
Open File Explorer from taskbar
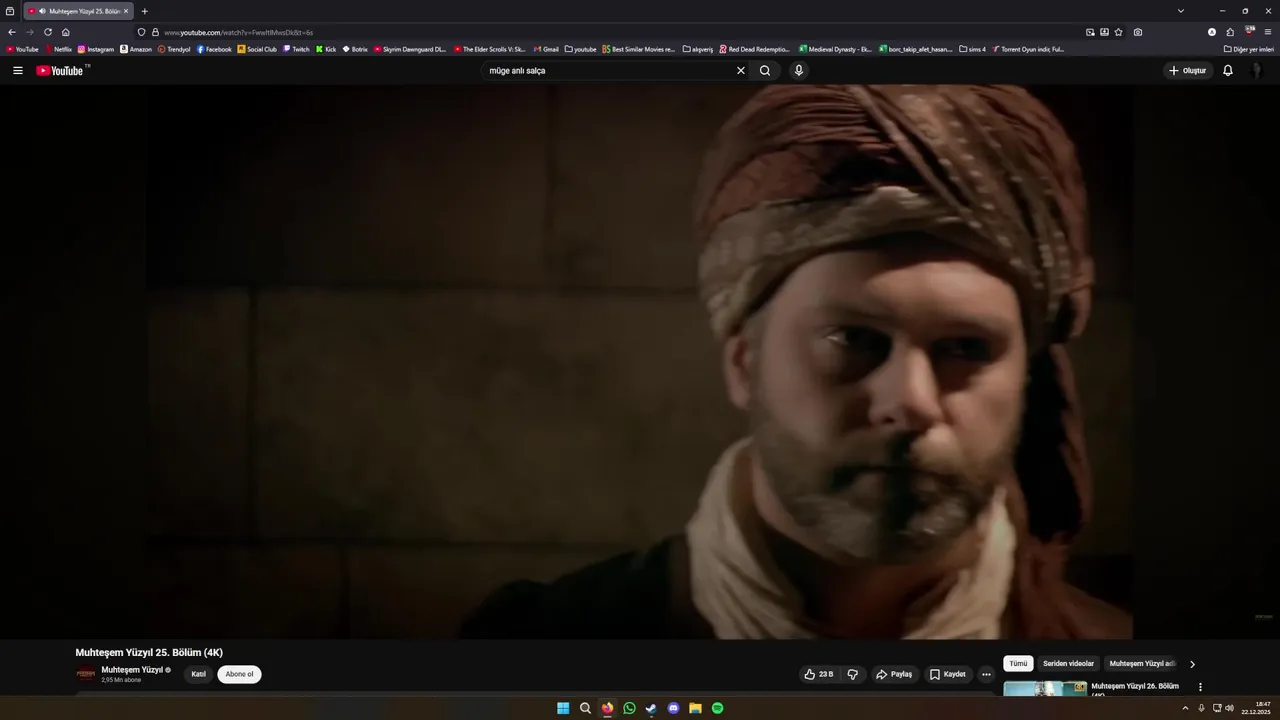[x=695, y=708]
